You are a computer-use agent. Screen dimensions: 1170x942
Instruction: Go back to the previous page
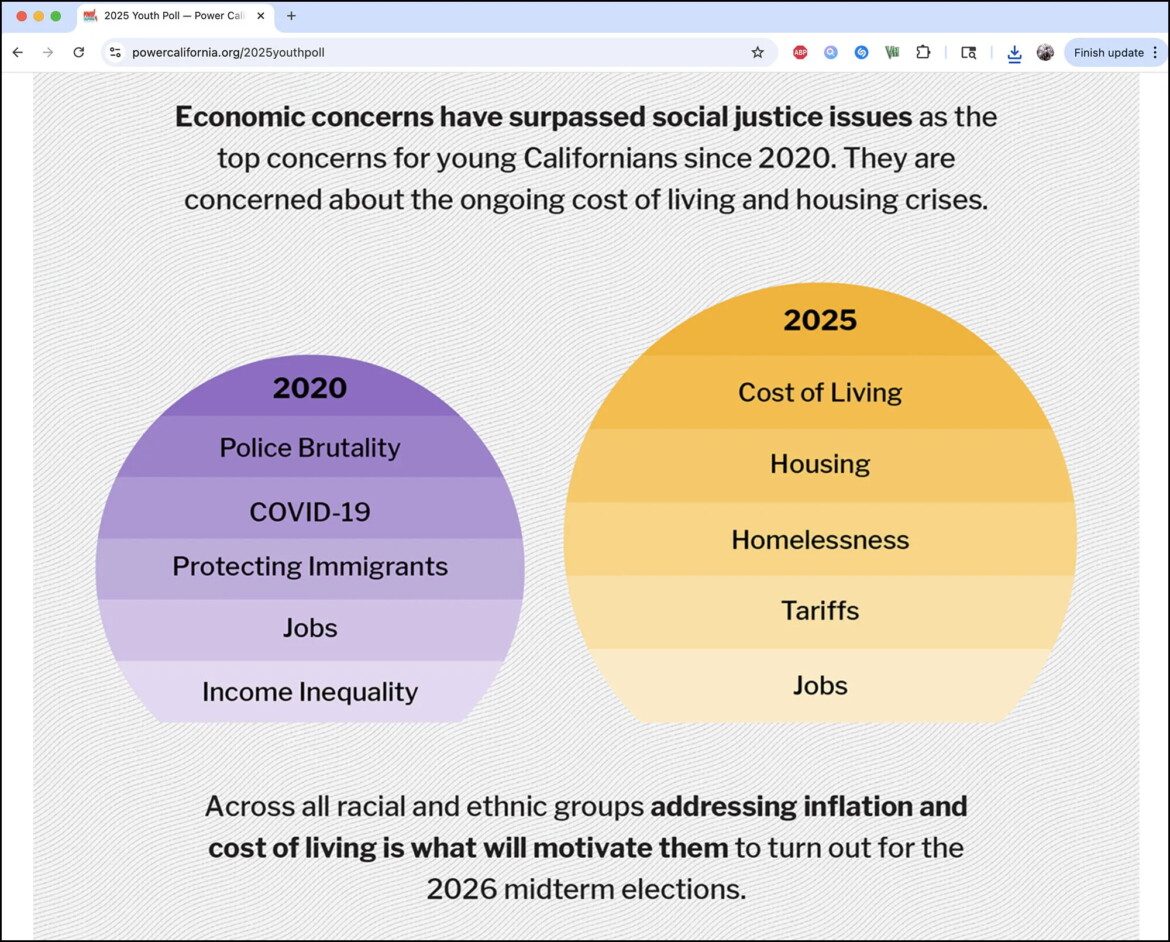tap(18, 52)
